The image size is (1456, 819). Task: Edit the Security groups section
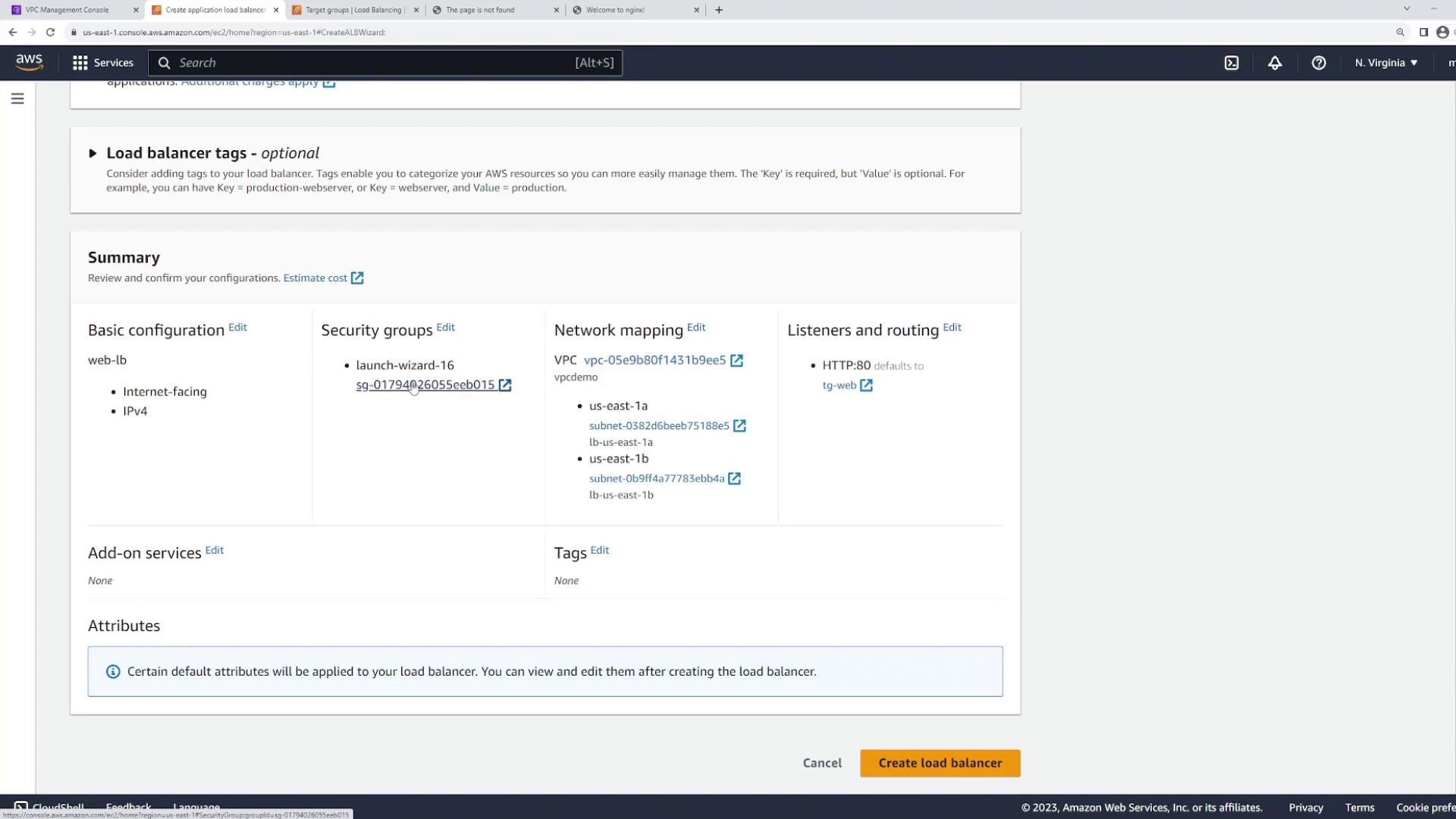point(445,328)
